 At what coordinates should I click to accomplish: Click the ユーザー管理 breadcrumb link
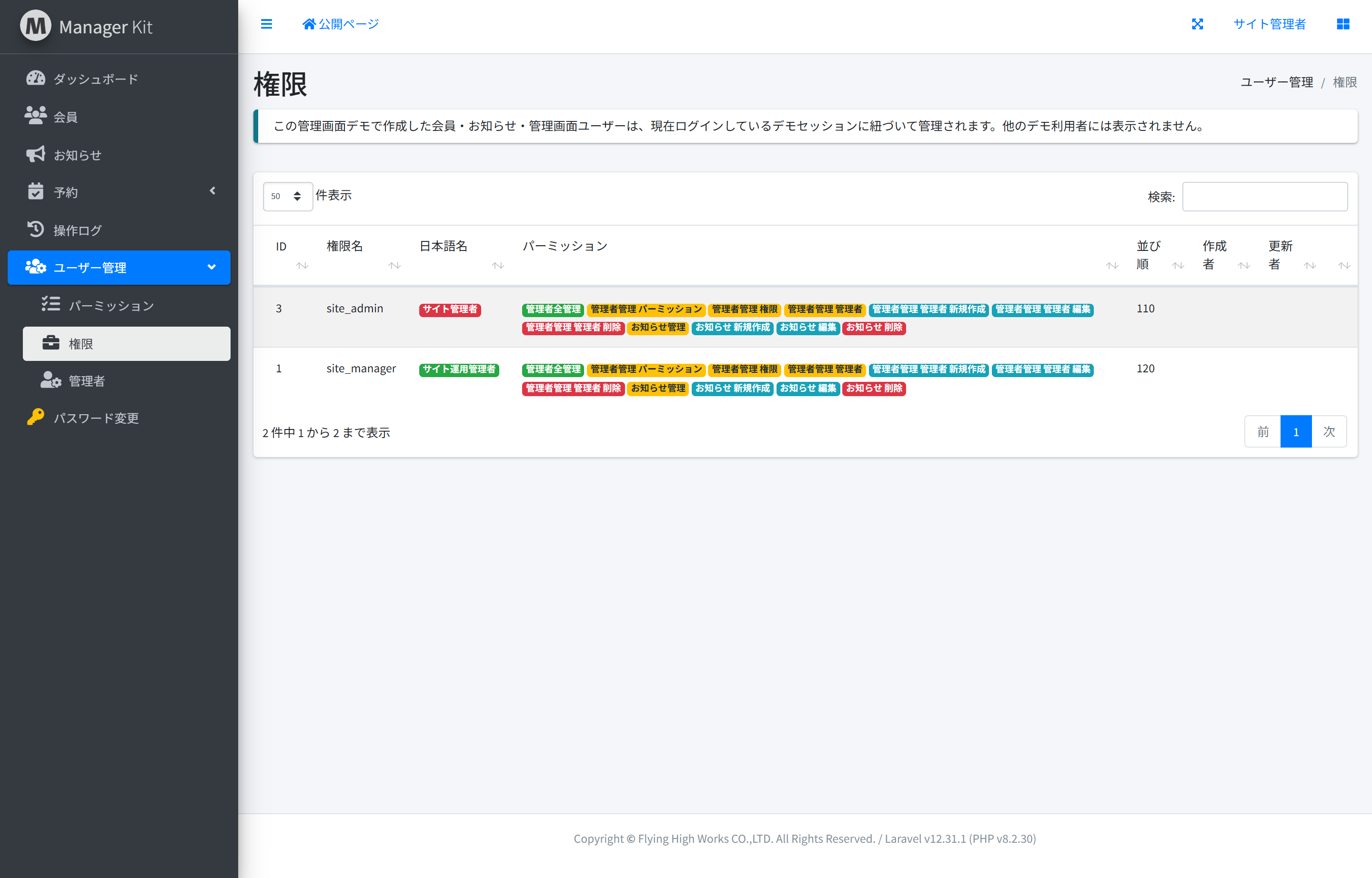[x=1276, y=82]
